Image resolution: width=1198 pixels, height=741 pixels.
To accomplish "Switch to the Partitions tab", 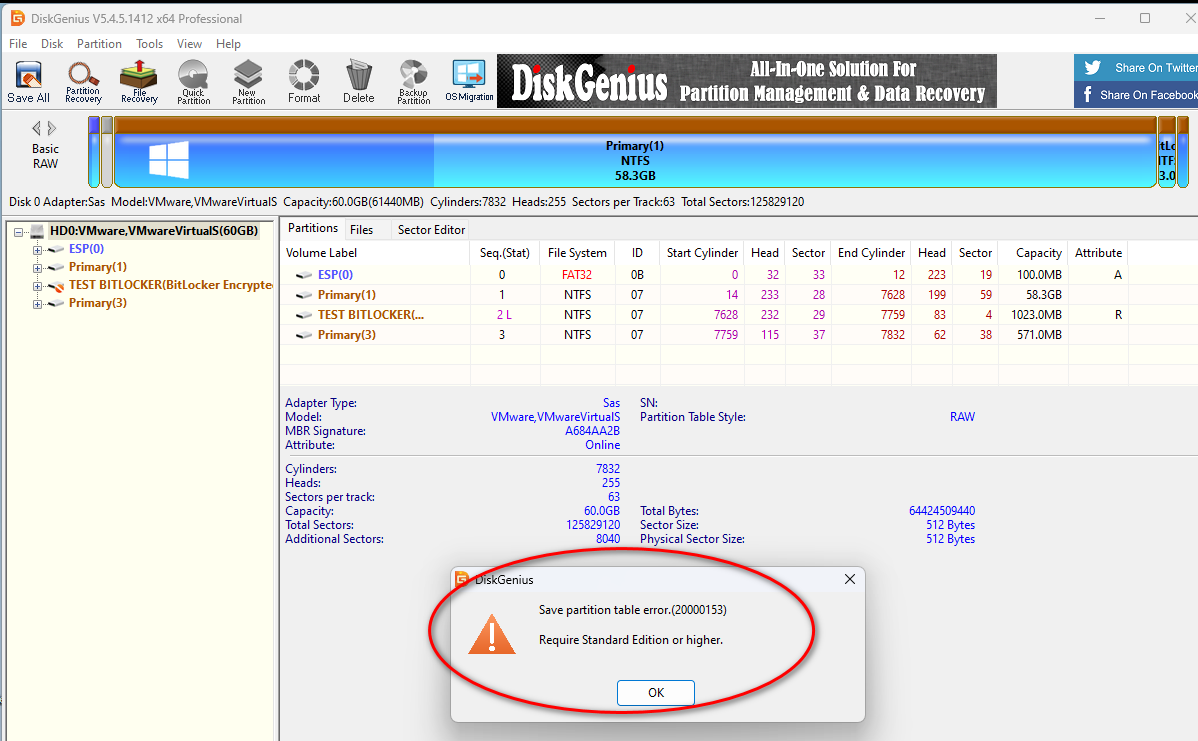I will click(312, 228).
